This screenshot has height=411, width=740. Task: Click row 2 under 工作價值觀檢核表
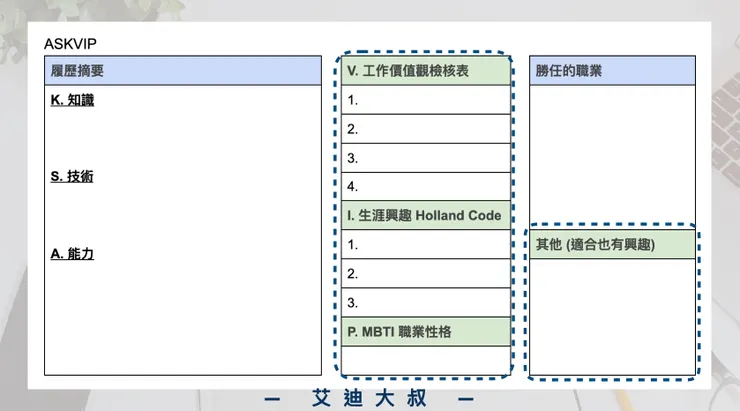point(426,129)
